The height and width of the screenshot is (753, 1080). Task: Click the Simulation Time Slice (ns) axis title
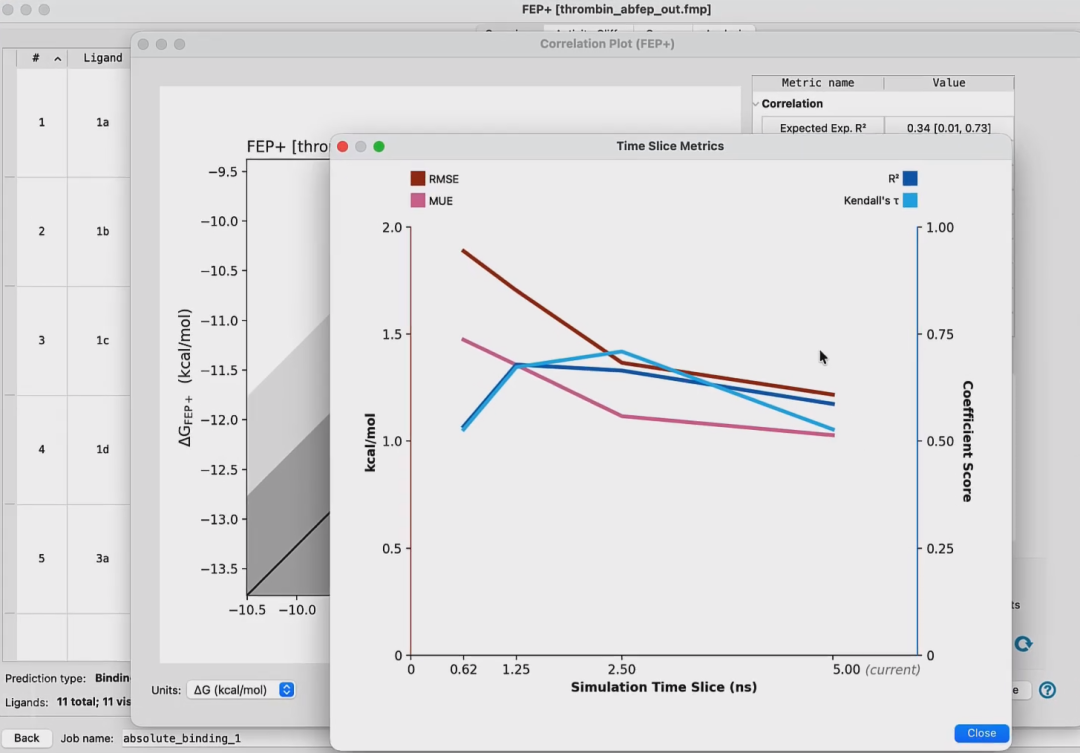point(663,687)
